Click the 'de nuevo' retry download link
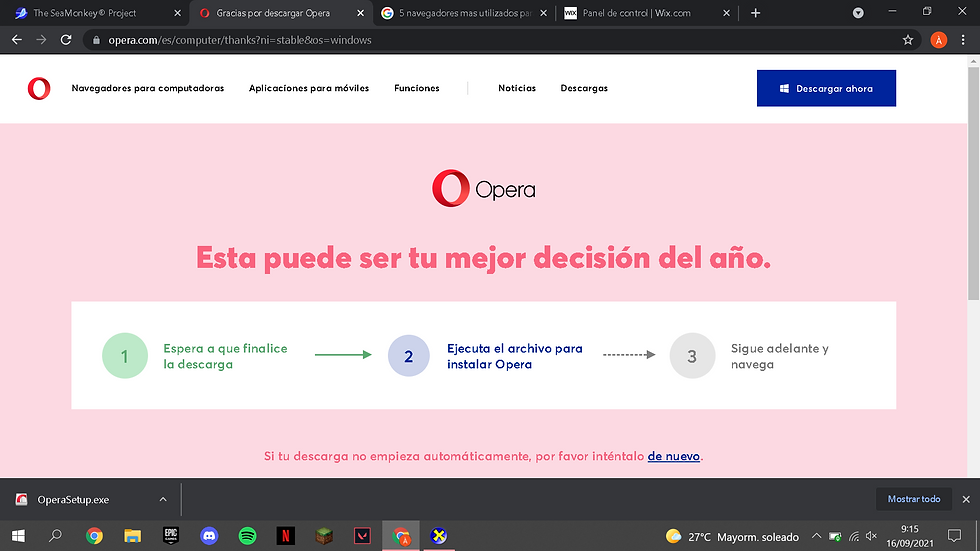This screenshot has width=980, height=551. click(674, 456)
